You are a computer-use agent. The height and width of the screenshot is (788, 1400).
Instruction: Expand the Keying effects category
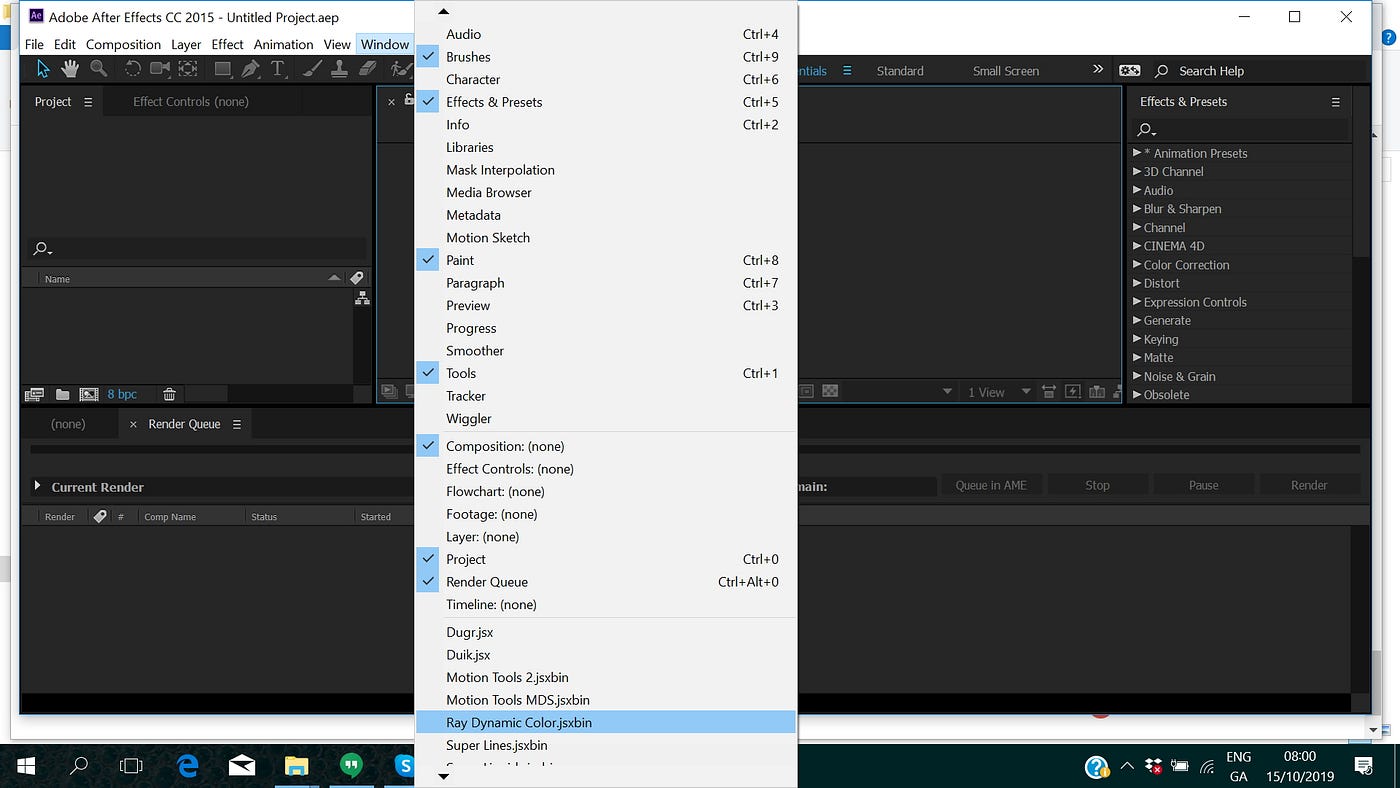point(1137,339)
